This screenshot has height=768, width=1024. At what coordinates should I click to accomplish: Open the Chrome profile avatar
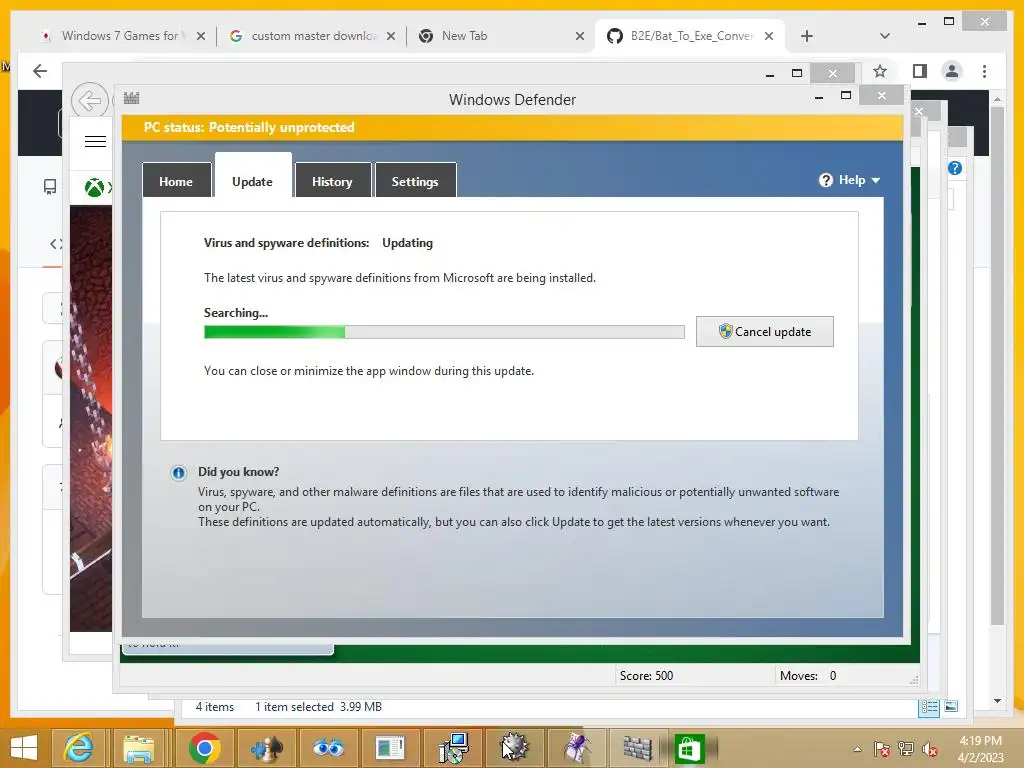tap(952, 71)
